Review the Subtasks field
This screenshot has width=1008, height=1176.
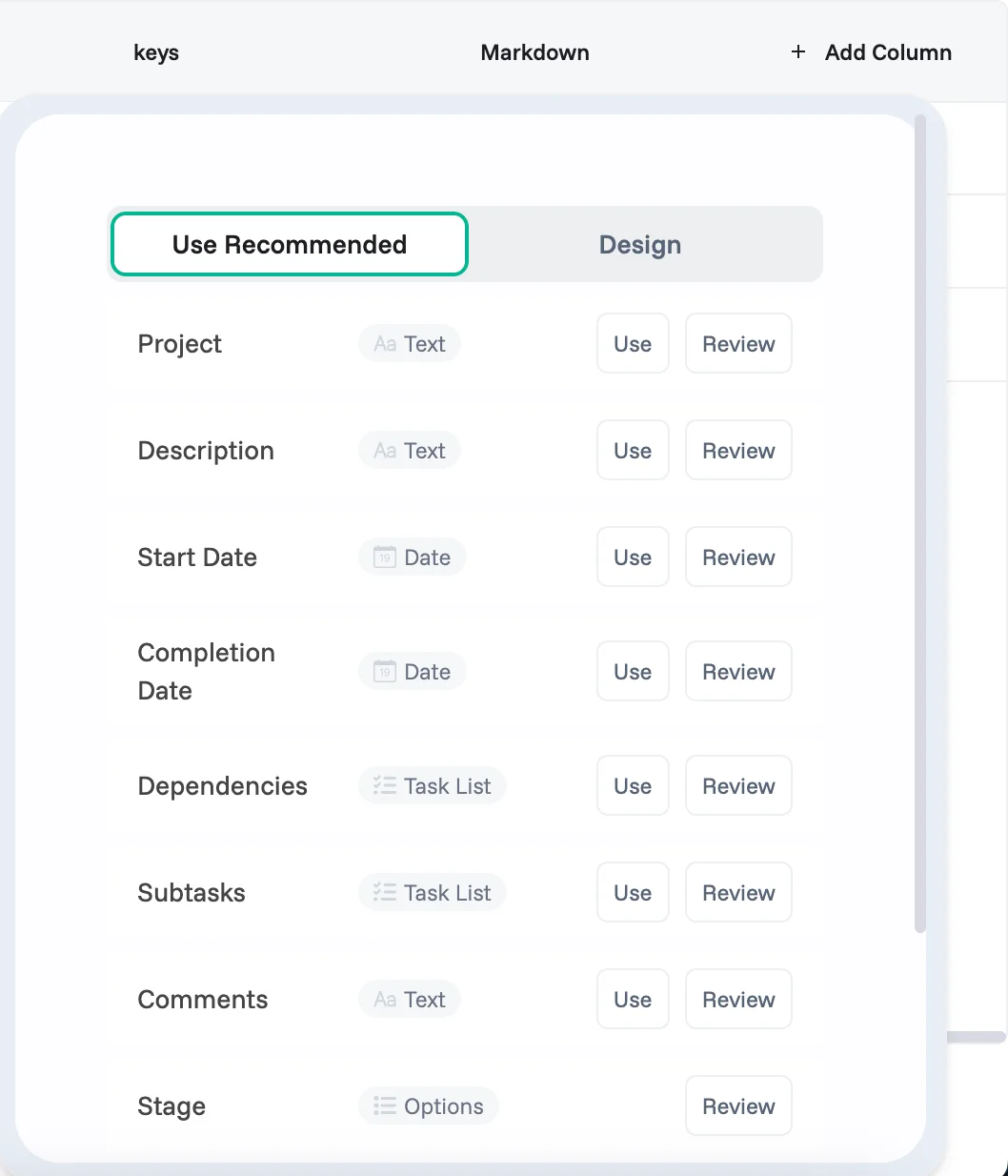(738, 893)
